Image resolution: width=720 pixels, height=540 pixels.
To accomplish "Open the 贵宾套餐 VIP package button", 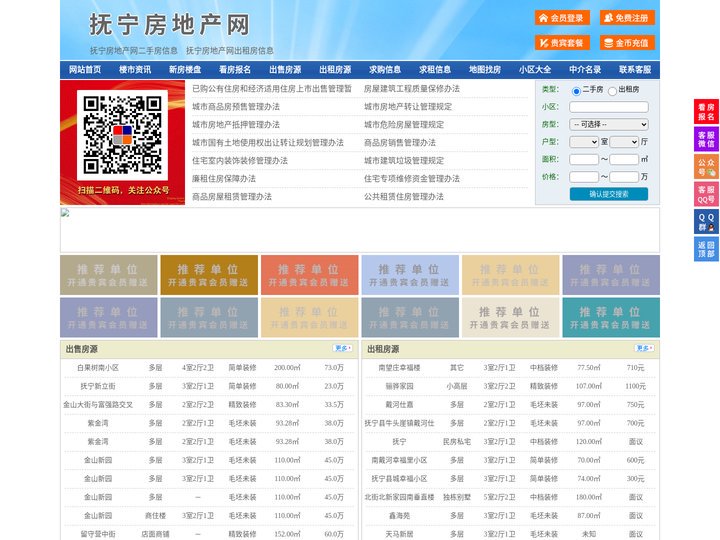I will [562, 43].
